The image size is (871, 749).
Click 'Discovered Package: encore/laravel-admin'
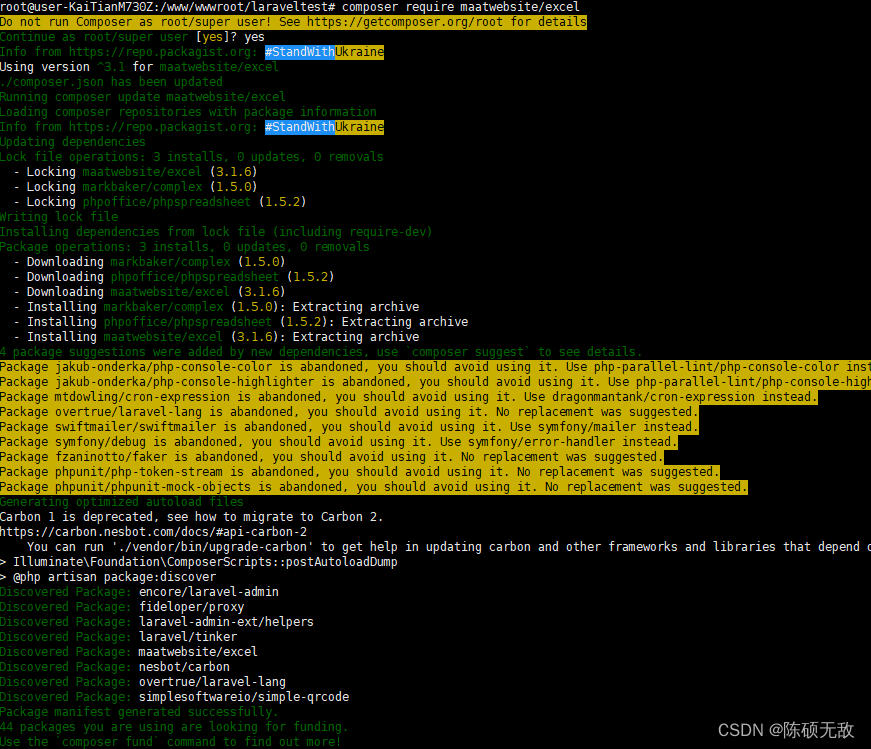click(x=139, y=592)
